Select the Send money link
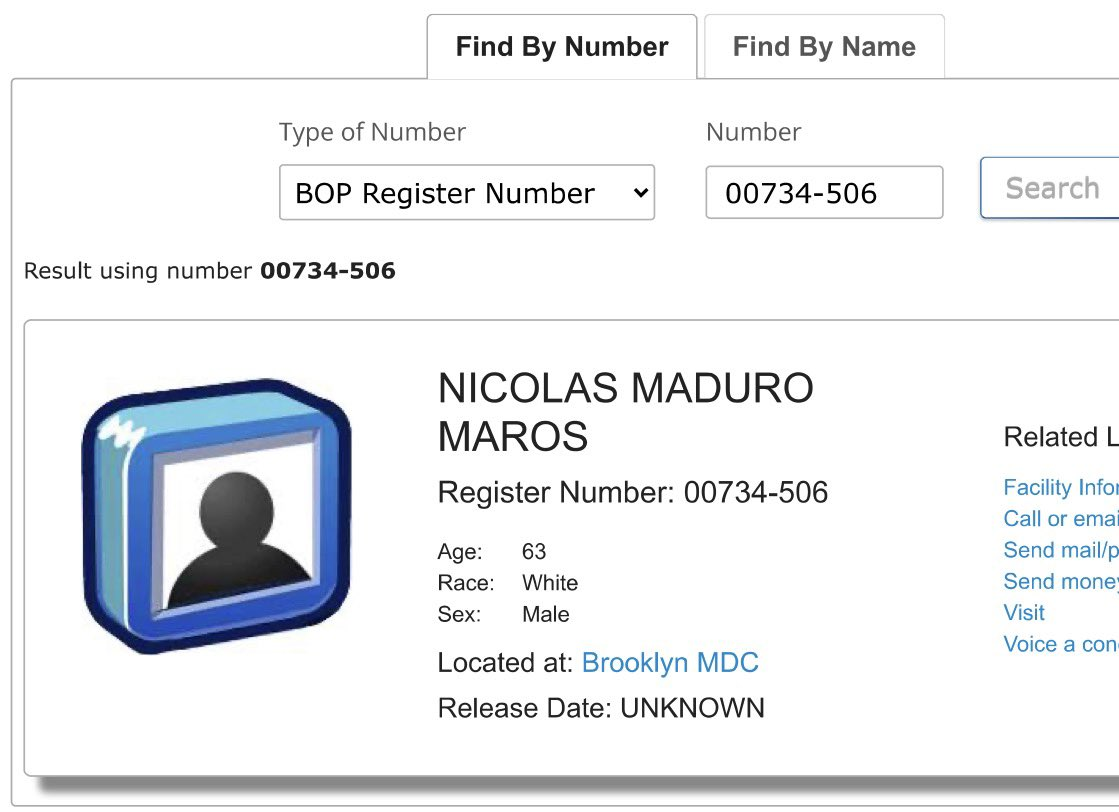The width and height of the screenshot is (1119, 812). (x=1060, y=582)
